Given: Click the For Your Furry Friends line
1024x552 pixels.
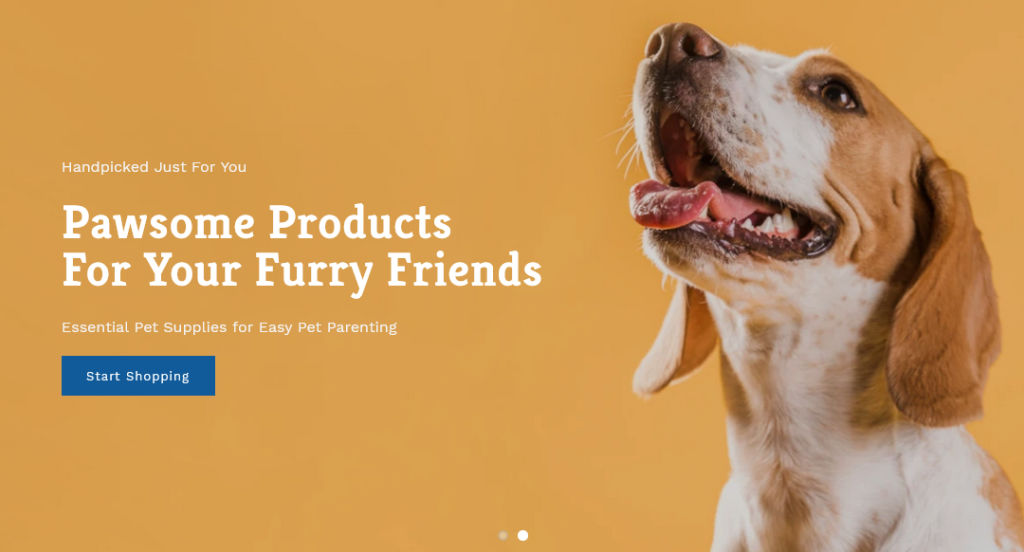Looking at the screenshot, I should click(x=302, y=270).
